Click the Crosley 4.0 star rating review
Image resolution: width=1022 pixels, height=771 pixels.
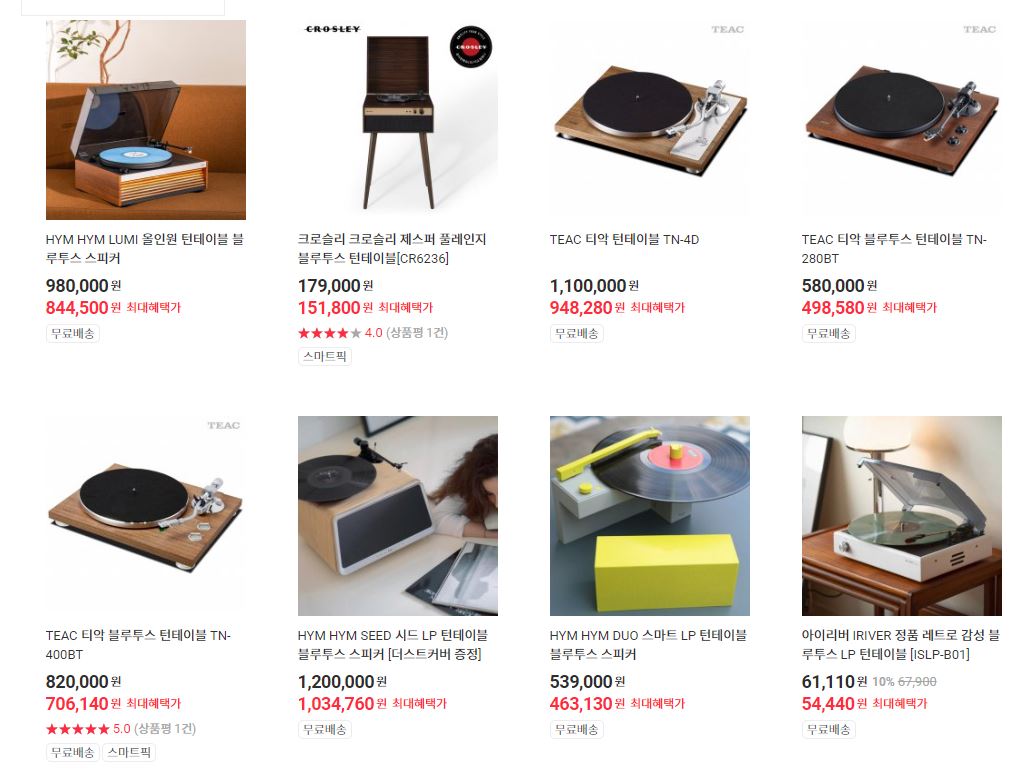click(373, 333)
